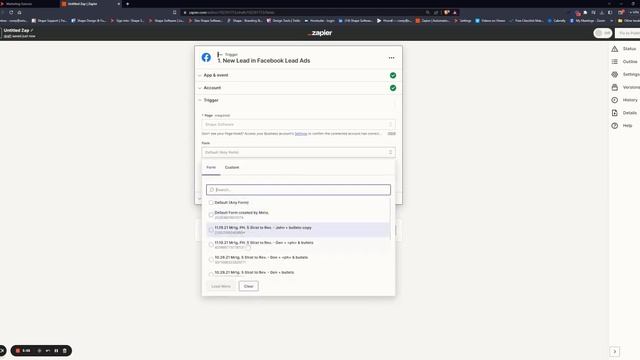
Task: Click the Zapier logo in the header
Action: coord(320,33)
